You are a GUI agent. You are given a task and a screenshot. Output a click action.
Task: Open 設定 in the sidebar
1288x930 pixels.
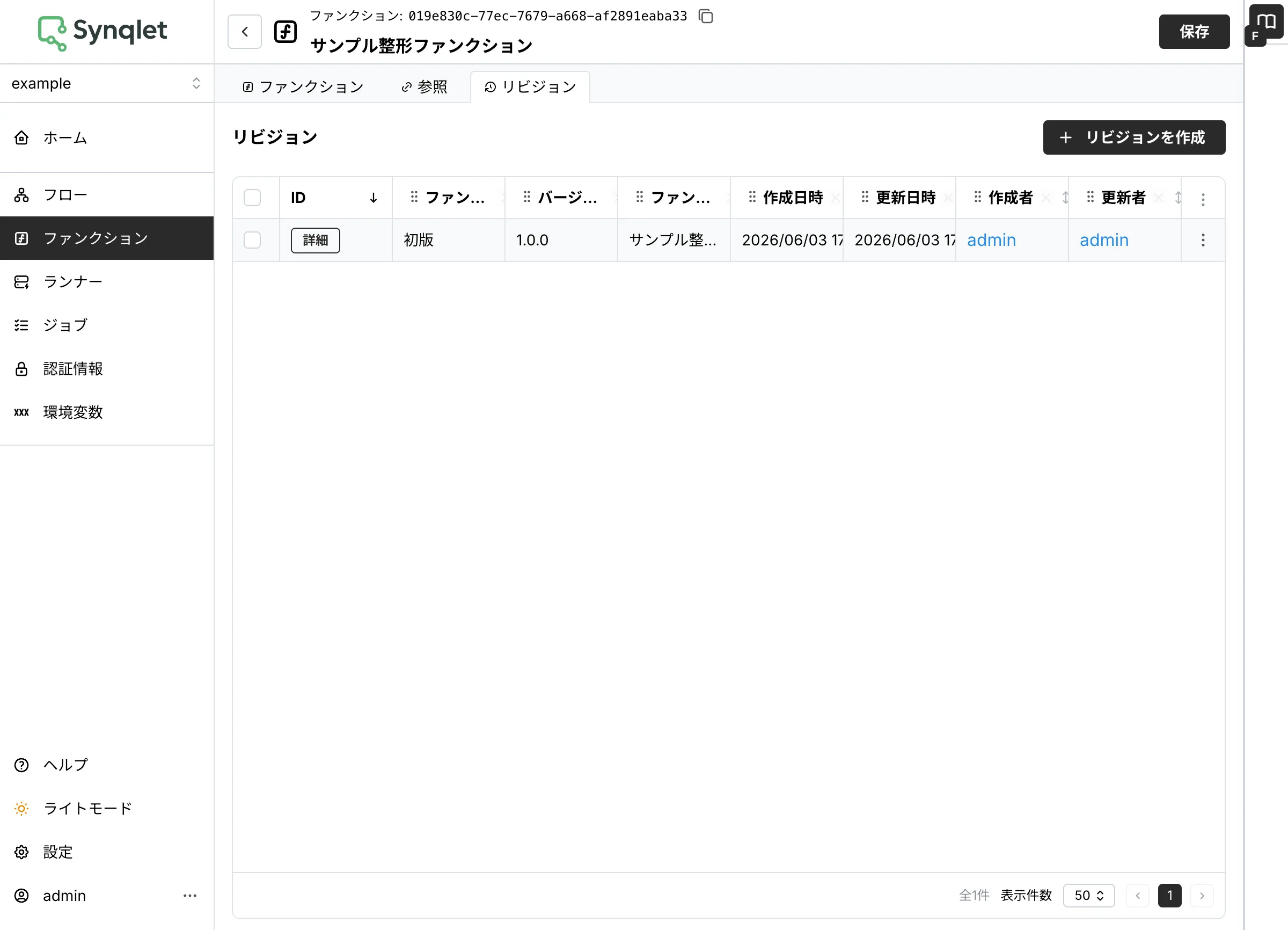click(x=107, y=852)
